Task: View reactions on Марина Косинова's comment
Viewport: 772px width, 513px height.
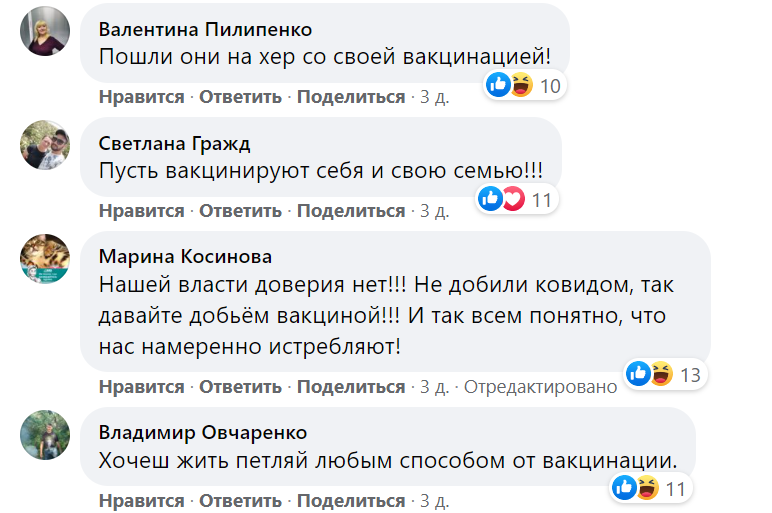Action: [x=664, y=375]
